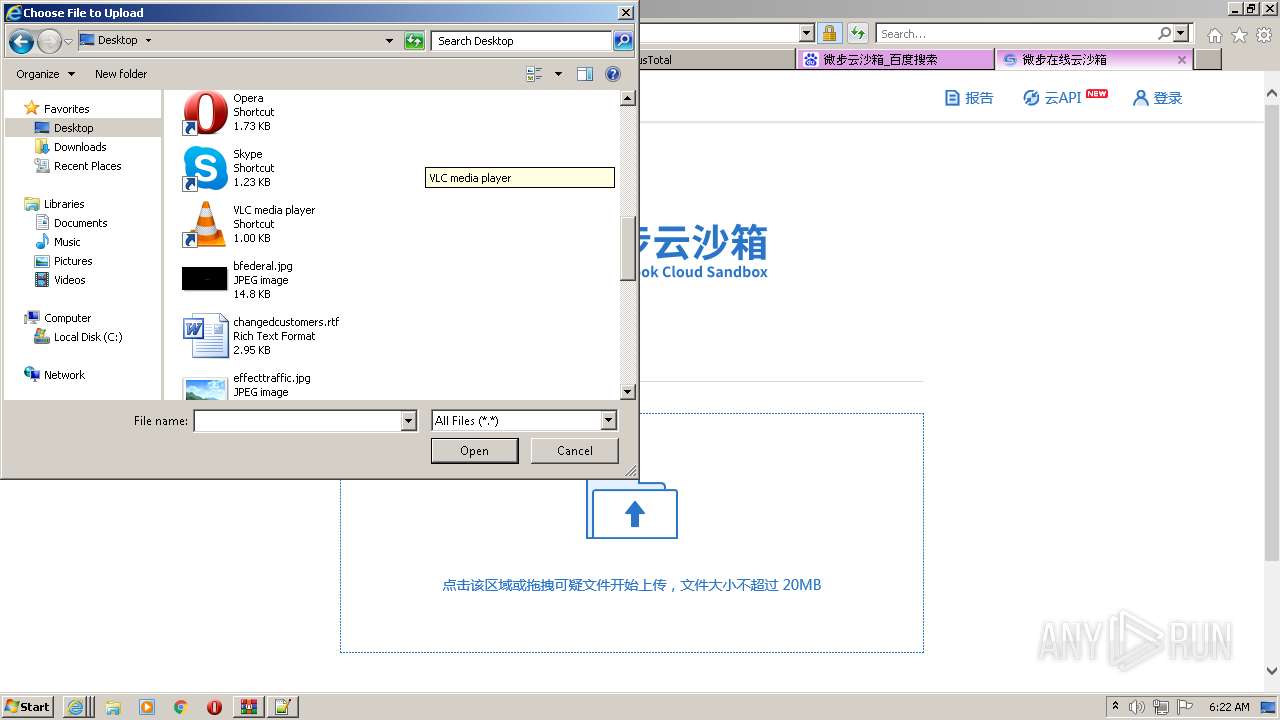Select the bfederal.jpg thumbnail
1280x720 pixels.
point(205,278)
